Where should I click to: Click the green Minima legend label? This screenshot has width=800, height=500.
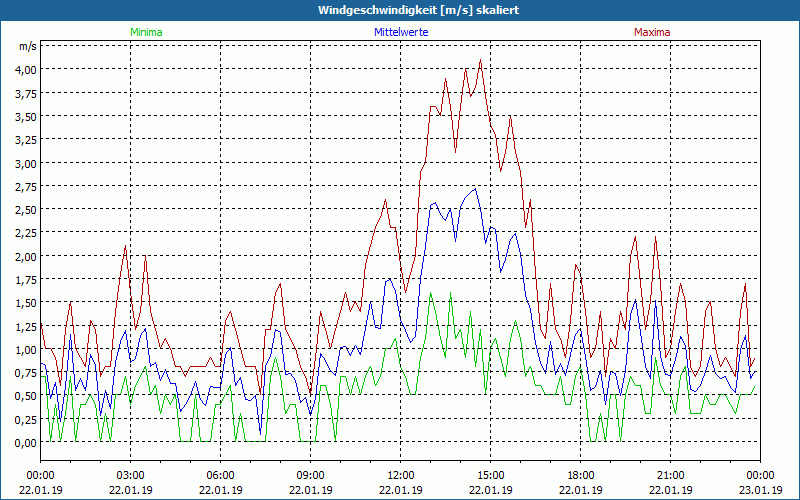pos(146,32)
